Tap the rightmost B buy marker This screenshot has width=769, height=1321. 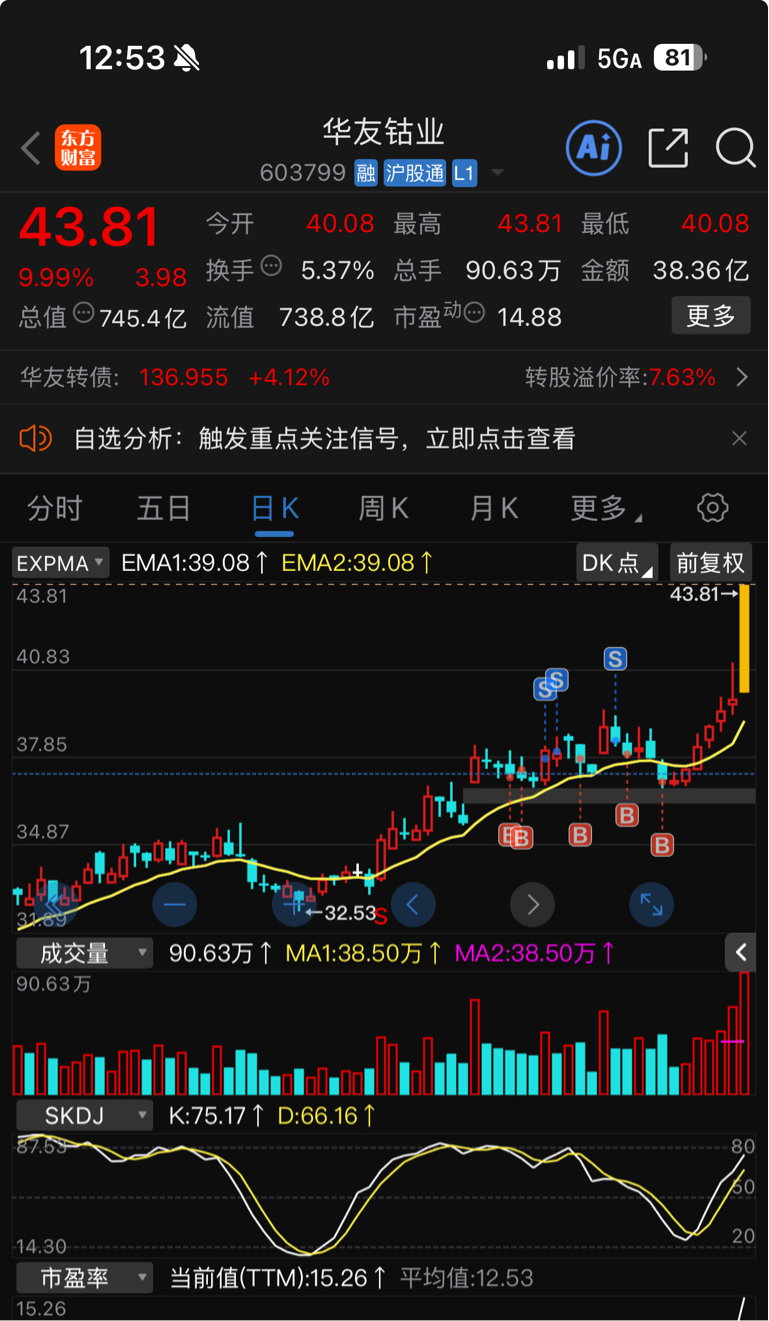click(x=662, y=846)
